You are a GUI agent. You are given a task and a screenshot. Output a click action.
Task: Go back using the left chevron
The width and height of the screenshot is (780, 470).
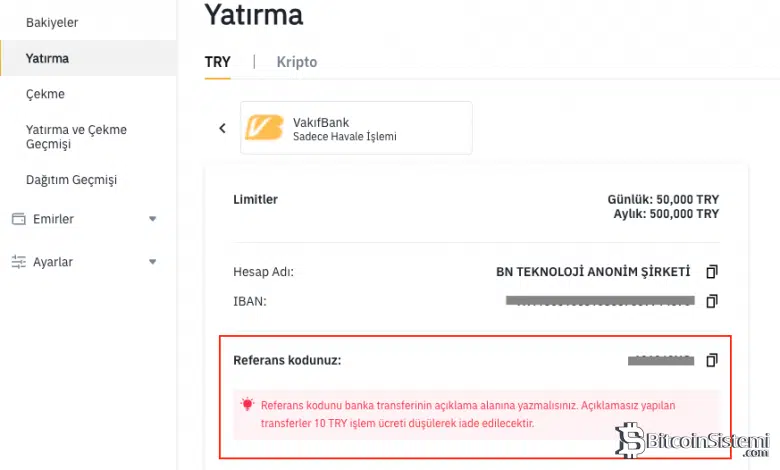coord(222,128)
